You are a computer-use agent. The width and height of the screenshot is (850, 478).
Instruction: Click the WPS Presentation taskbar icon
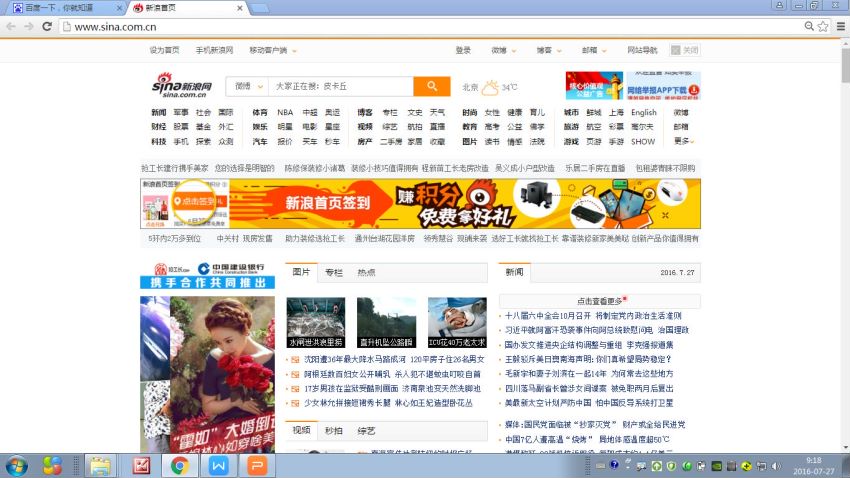point(257,466)
